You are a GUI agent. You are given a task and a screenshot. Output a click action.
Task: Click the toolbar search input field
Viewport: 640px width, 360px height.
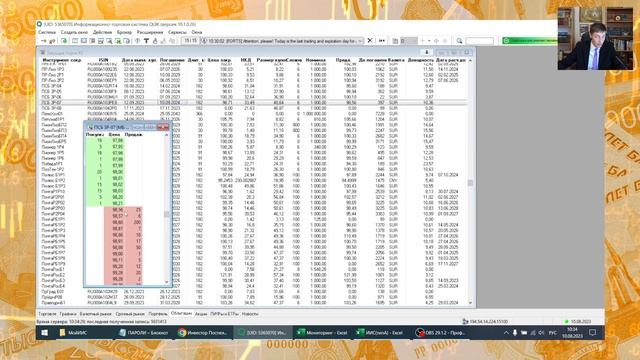(480, 41)
